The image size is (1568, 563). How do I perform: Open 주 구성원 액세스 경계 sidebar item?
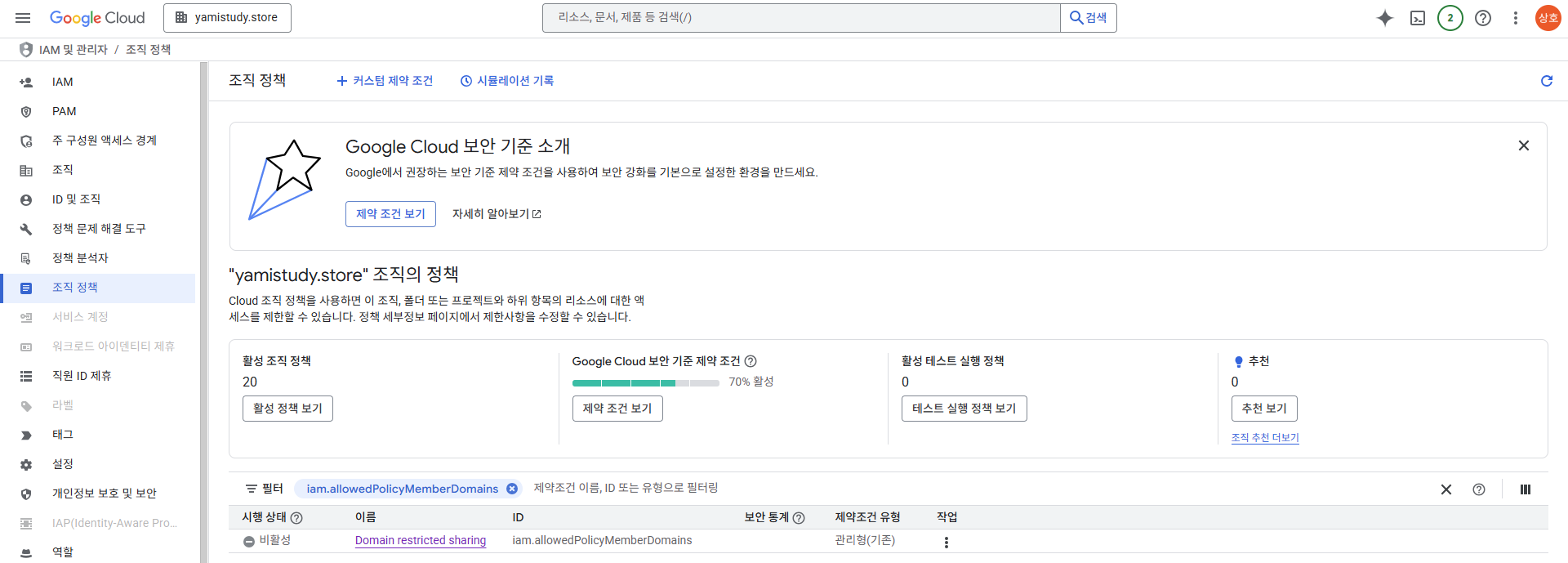click(x=98, y=141)
